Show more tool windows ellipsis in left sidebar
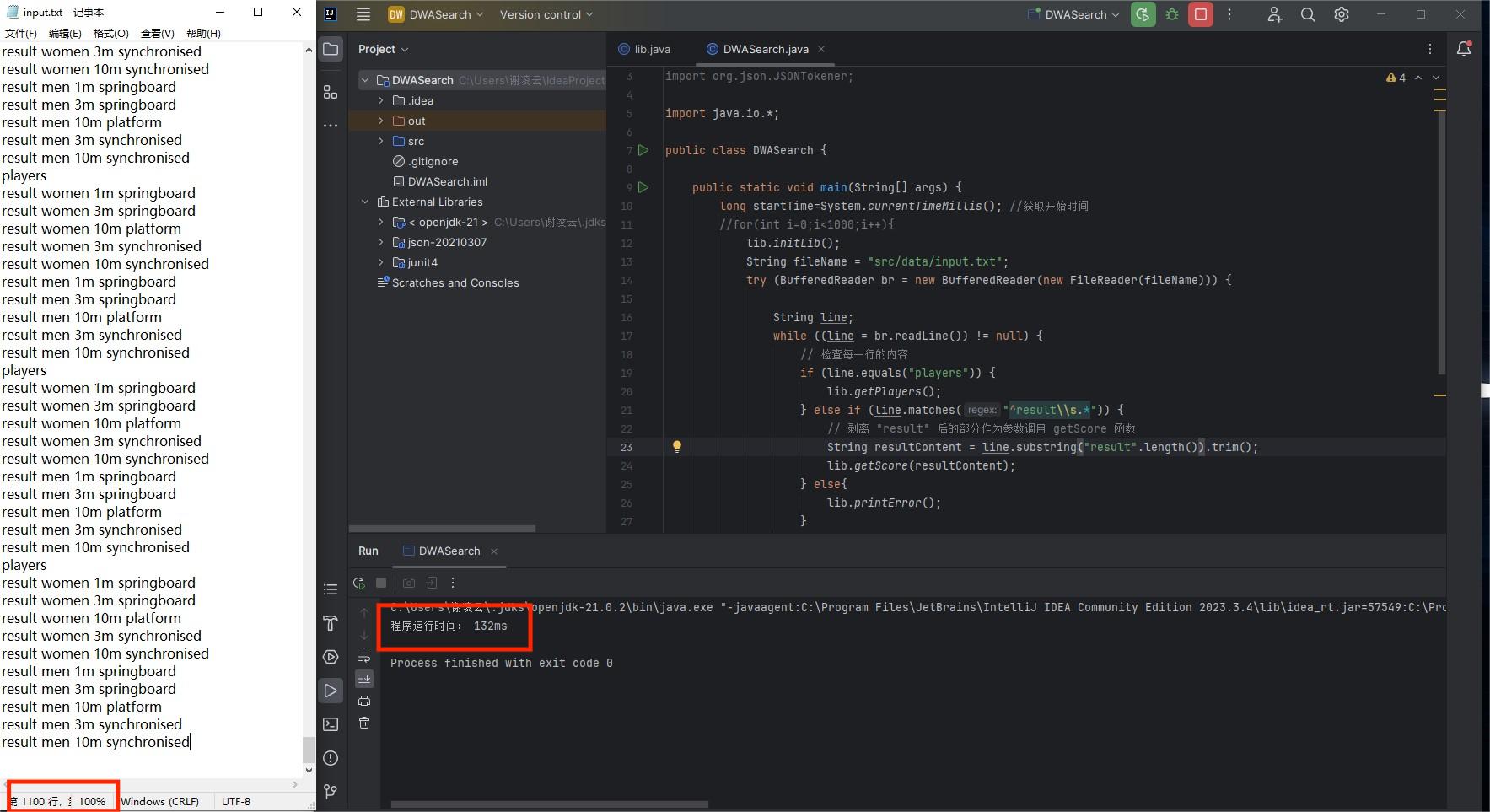This screenshot has width=1490, height=812. pyautogui.click(x=331, y=126)
